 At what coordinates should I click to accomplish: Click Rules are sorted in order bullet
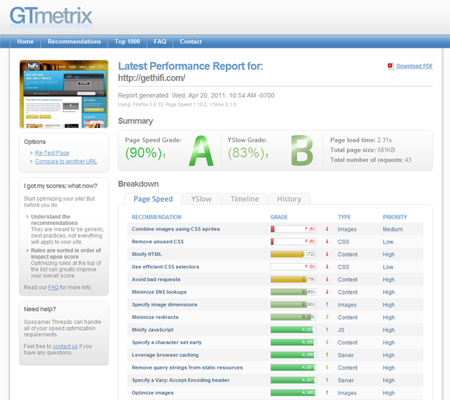(66, 253)
